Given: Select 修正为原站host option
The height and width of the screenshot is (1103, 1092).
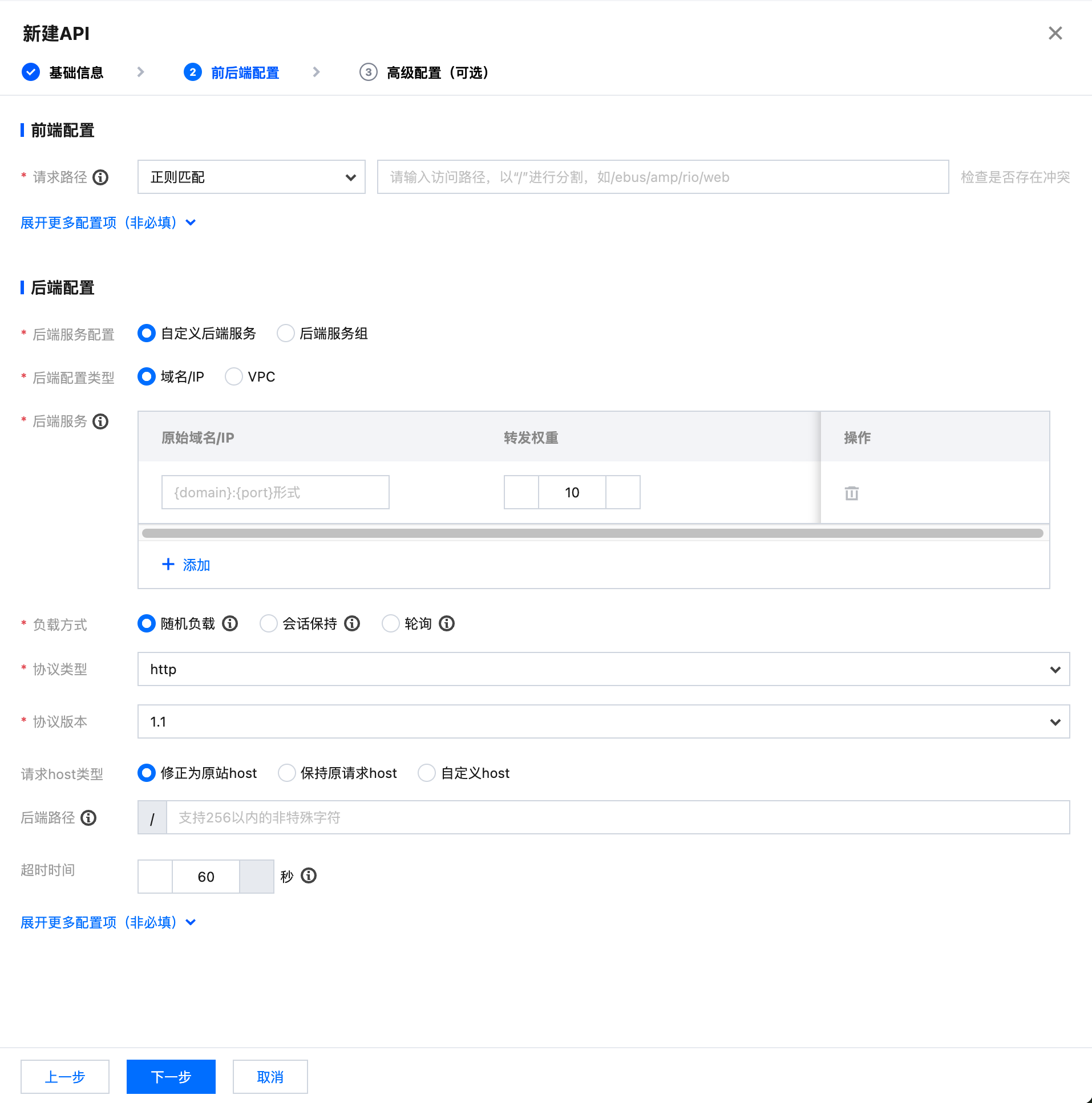Looking at the screenshot, I should click(x=147, y=772).
